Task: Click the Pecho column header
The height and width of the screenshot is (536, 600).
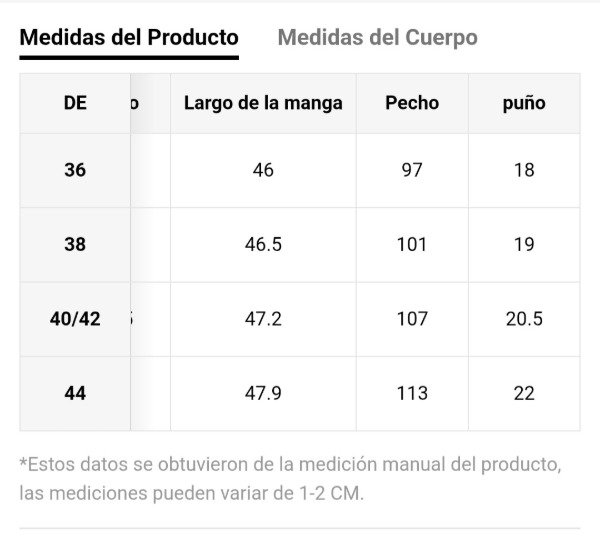Action: 412,103
